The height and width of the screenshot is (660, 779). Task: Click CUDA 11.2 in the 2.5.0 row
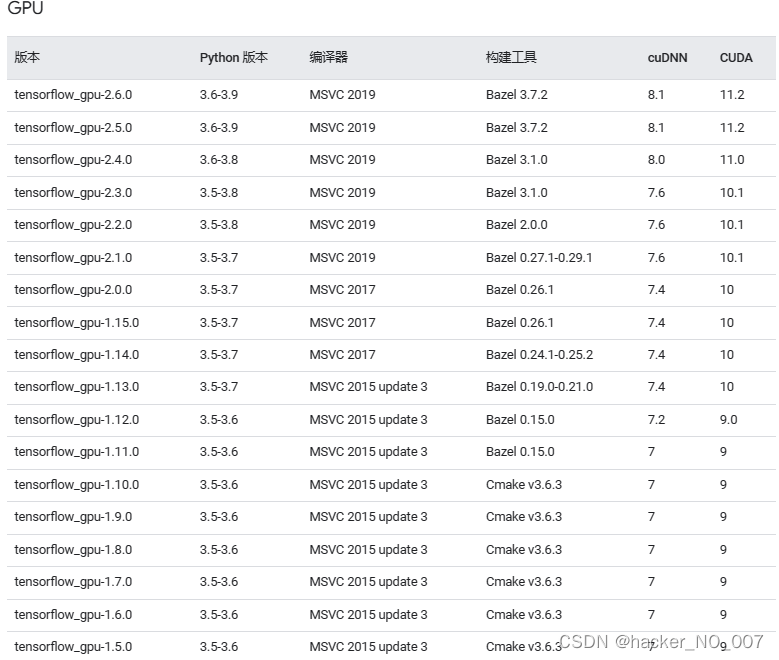point(732,128)
